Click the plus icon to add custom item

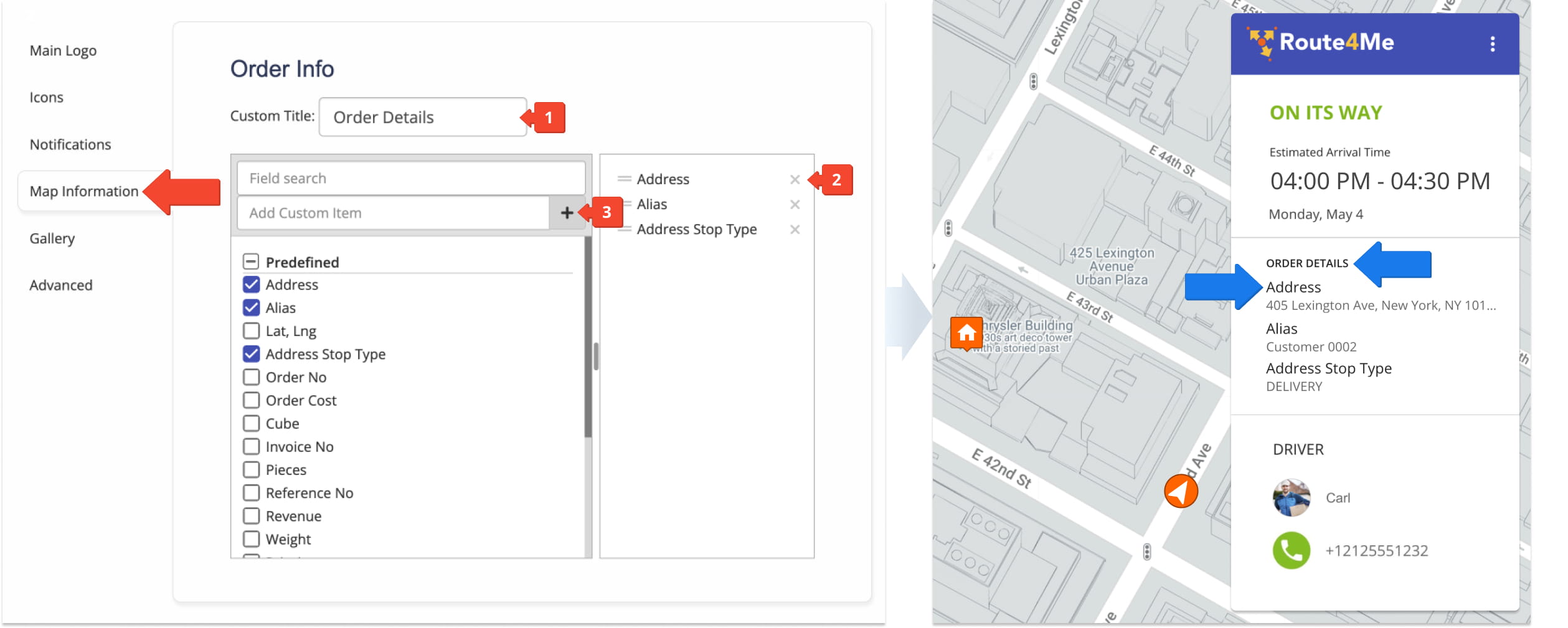pos(566,213)
